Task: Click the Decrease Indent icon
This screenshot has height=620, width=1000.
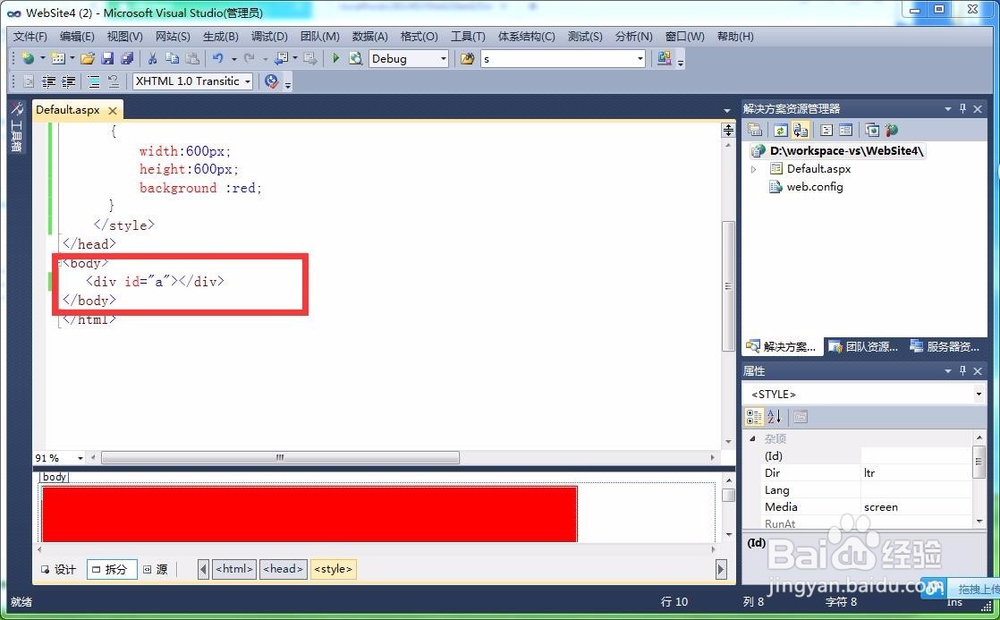Action: click(x=48, y=82)
